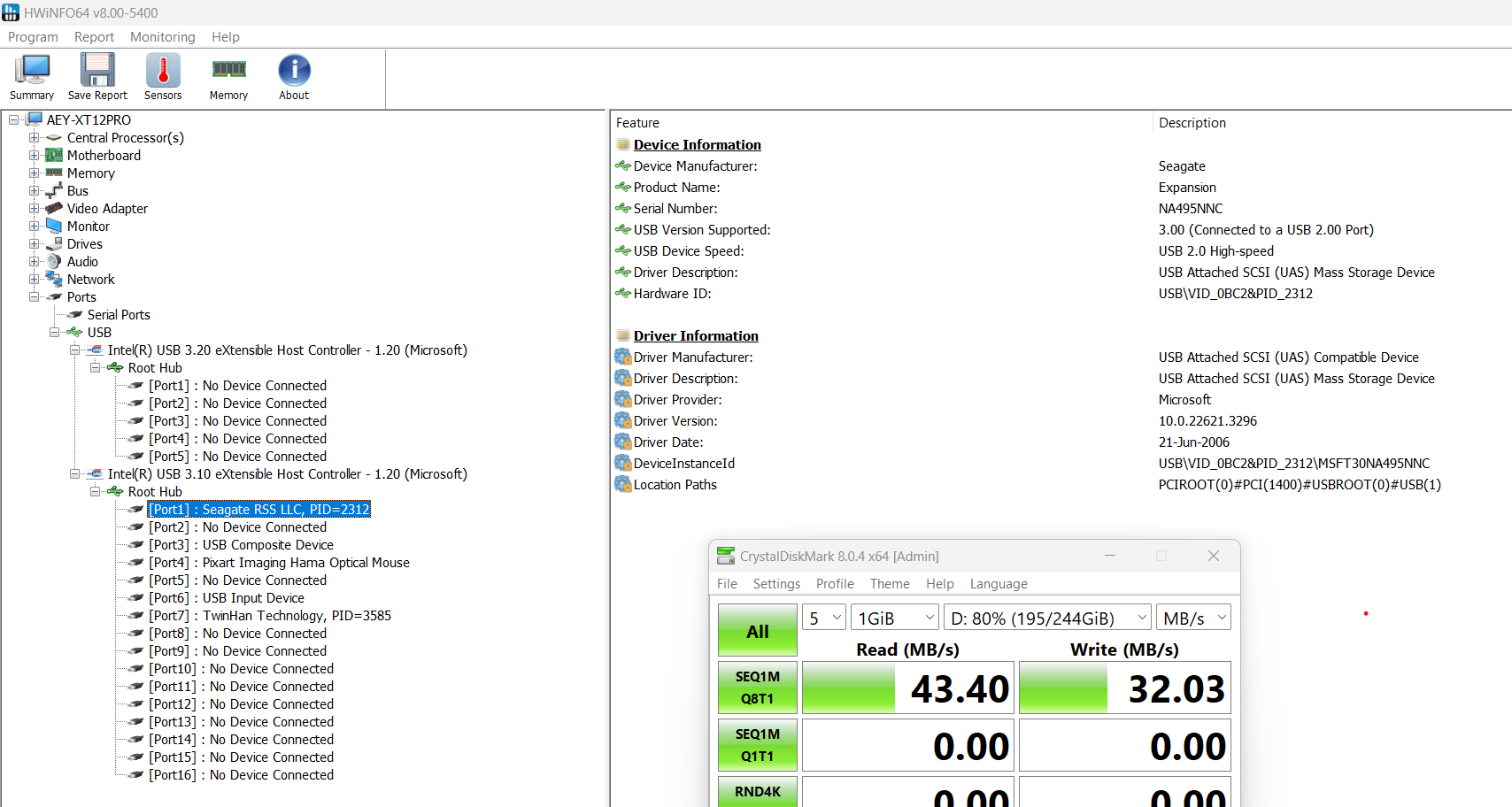Viewport: 1512px width, 807px height.
Task: Click the Pixart Imaging Mouse port icon
Action: [x=135, y=562]
